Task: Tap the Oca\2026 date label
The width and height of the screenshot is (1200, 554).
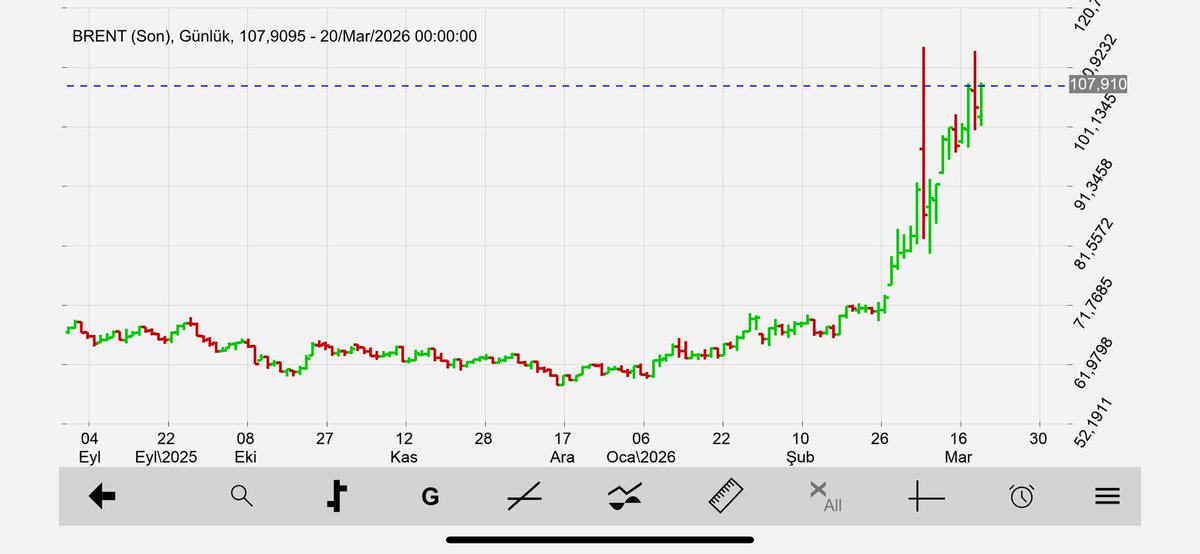Action: tap(641, 457)
